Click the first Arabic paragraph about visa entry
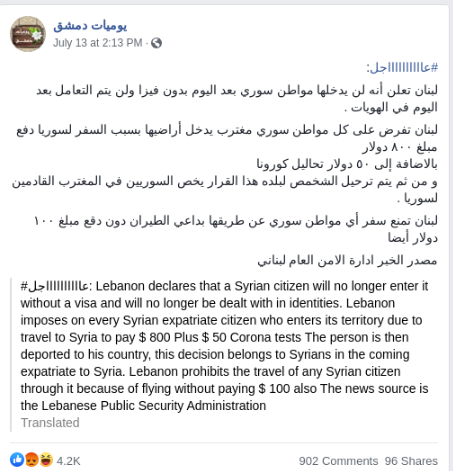 click(x=237, y=99)
